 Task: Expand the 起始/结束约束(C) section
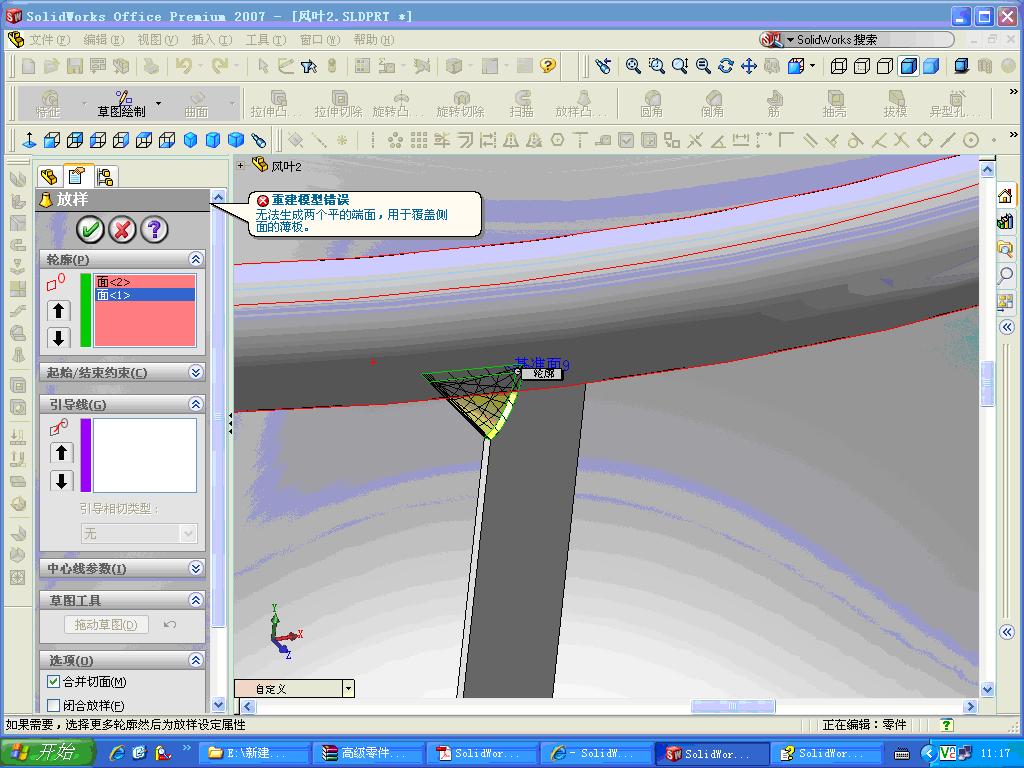coord(195,372)
